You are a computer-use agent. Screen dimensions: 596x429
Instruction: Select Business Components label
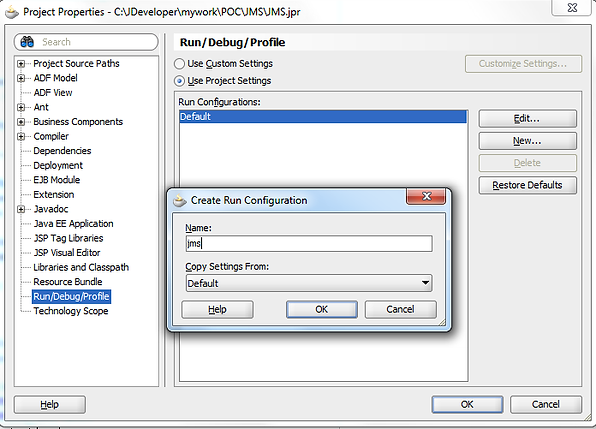78,122
